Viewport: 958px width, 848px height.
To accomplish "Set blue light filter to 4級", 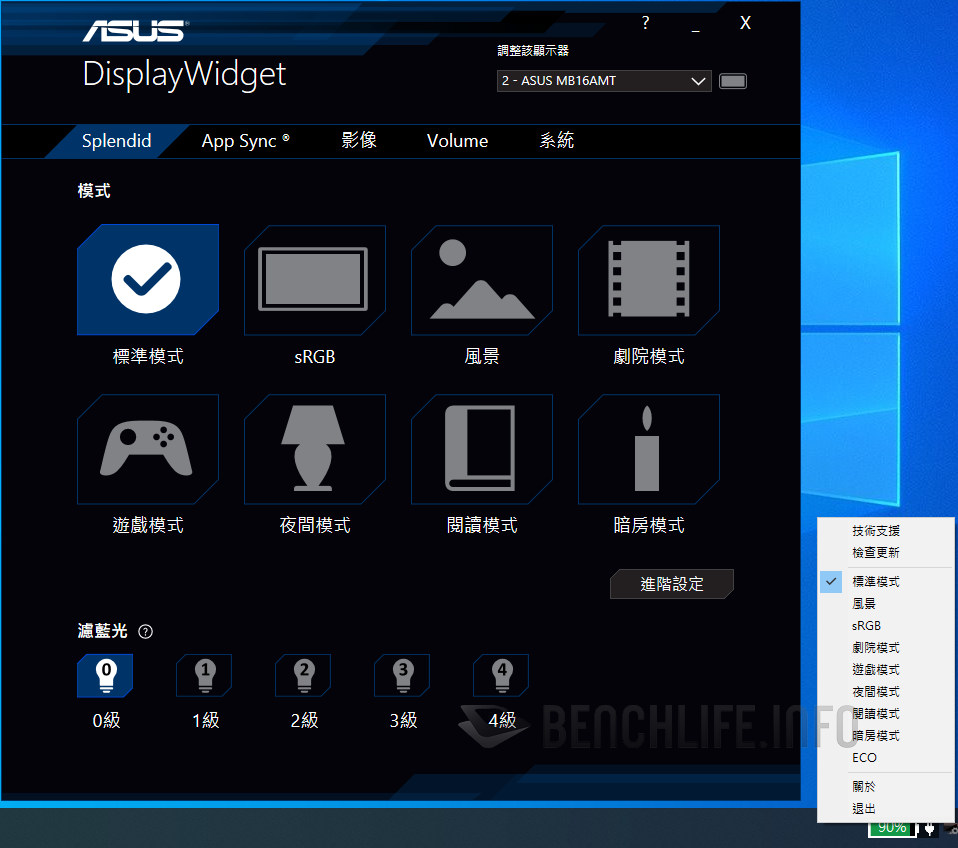I will (x=501, y=676).
